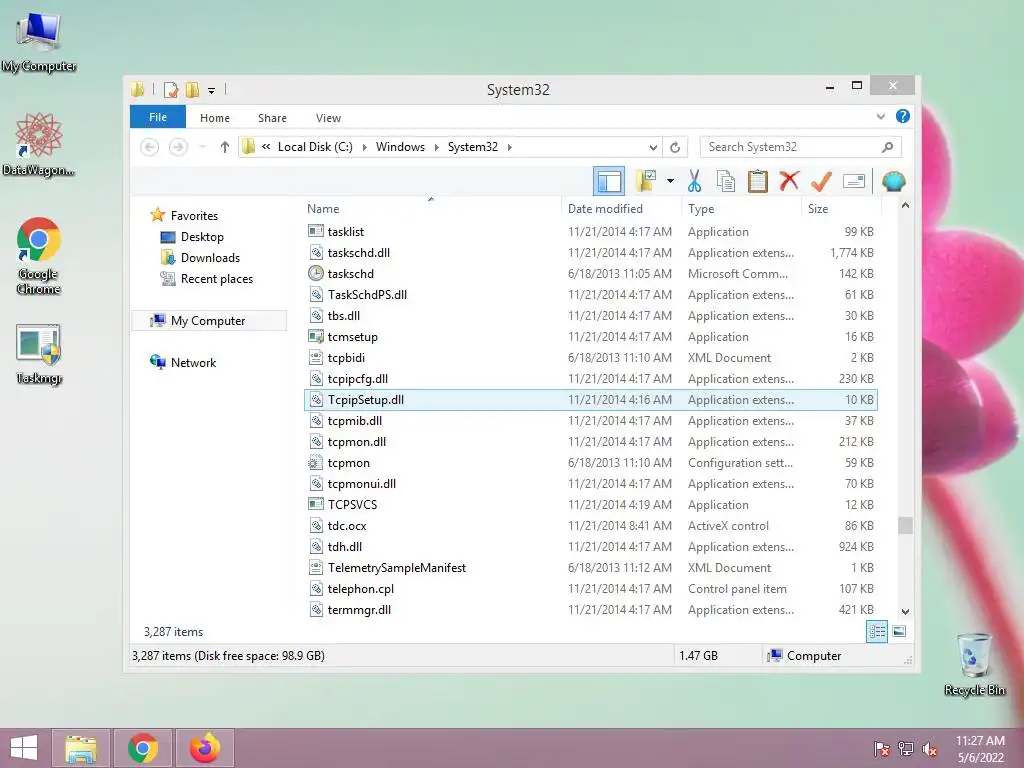Open the Taskmgr desktop shortcut
The height and width of the screenshot is (768, 1024).
coord(39,354)
